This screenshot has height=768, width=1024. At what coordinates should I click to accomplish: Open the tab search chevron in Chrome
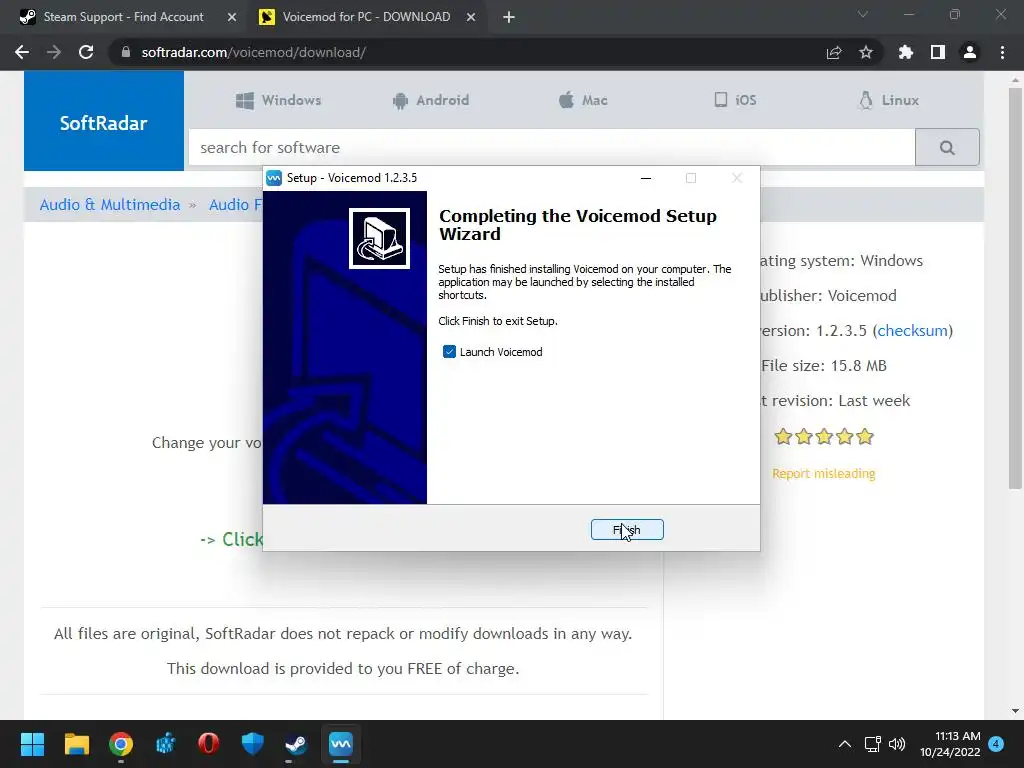point(863,14)
